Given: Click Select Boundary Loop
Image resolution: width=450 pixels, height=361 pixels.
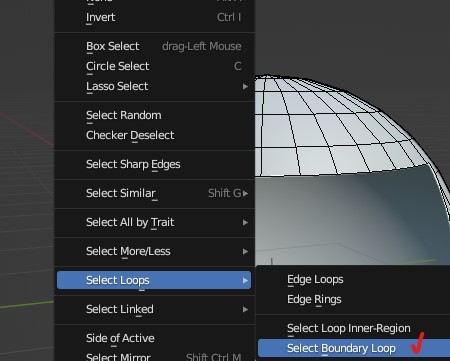Looking at the screenshot, I should coord(354,348).
